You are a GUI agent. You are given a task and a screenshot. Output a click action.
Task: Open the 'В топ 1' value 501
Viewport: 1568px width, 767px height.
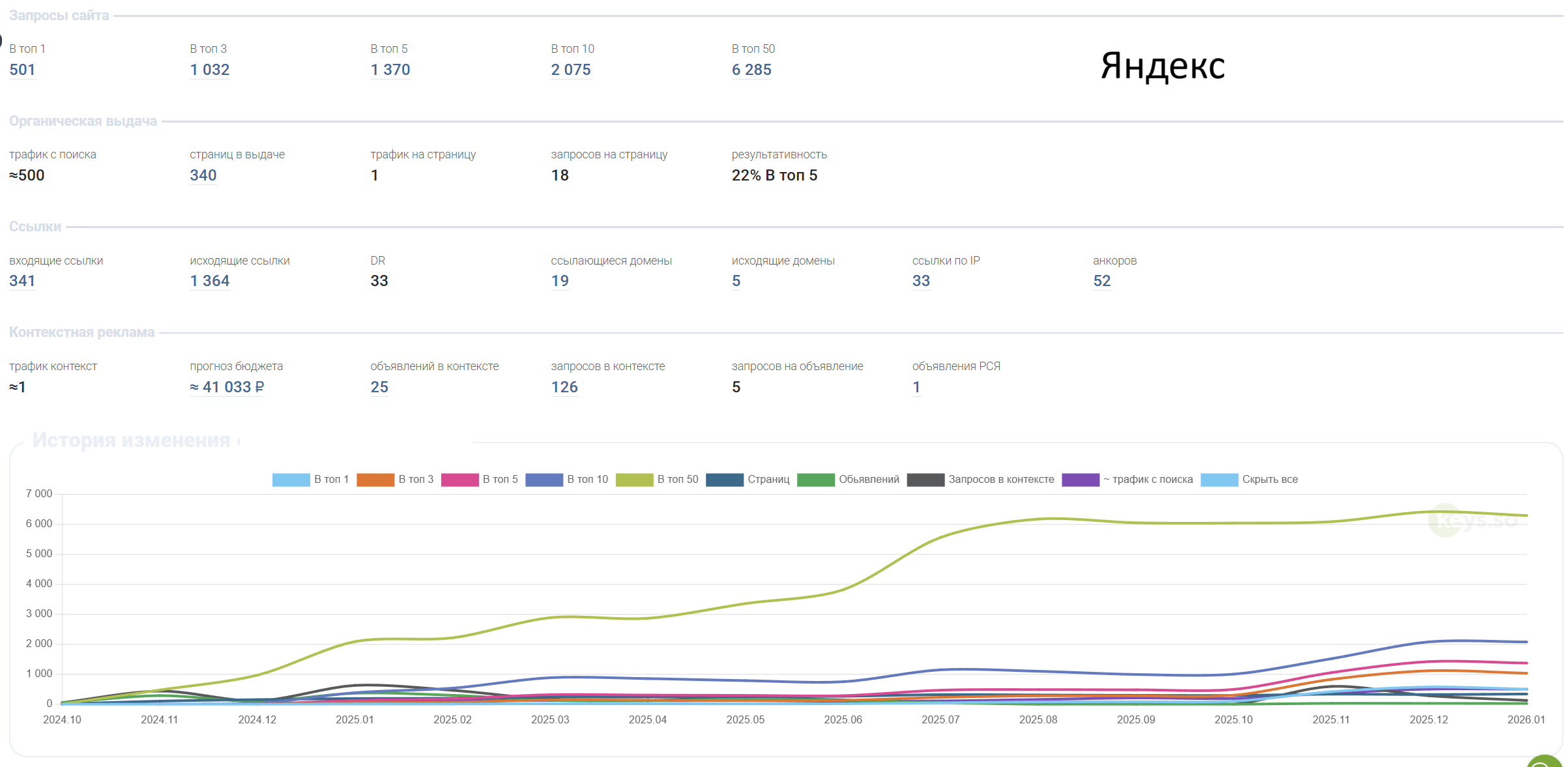pyautogui.click(x=22, y=70)
